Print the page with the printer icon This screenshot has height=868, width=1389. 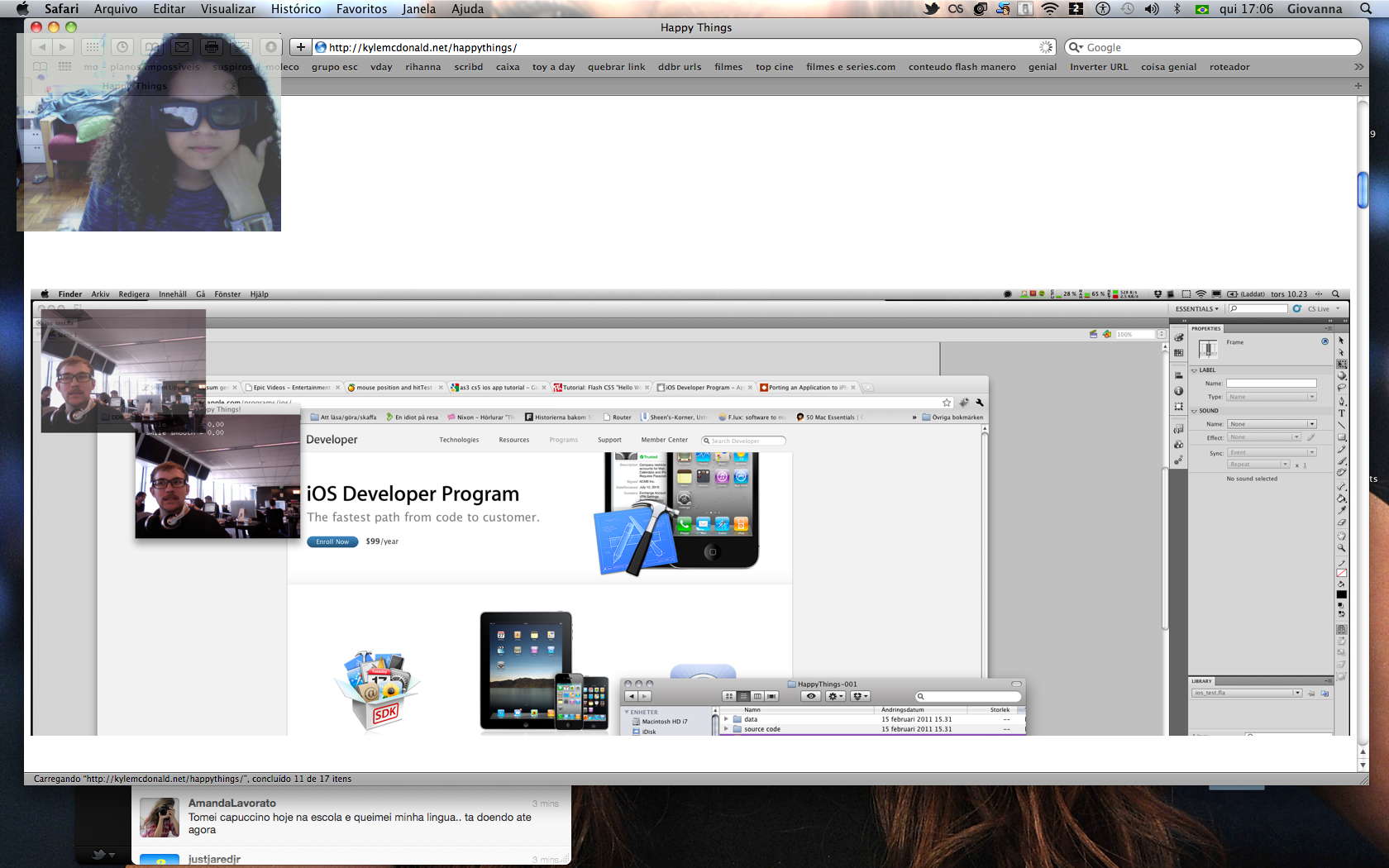[x=212, y=47]
